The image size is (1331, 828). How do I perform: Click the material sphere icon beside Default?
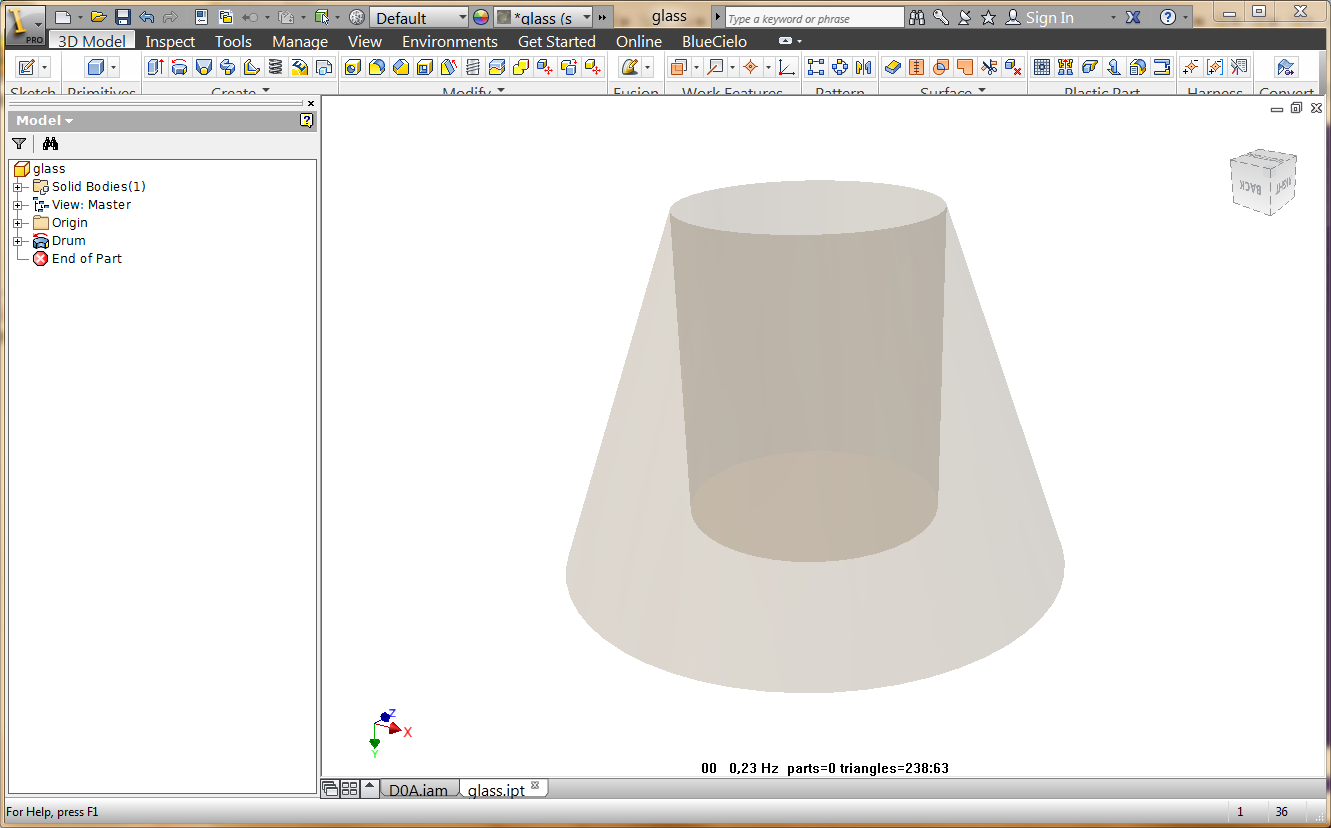(357, 17)
